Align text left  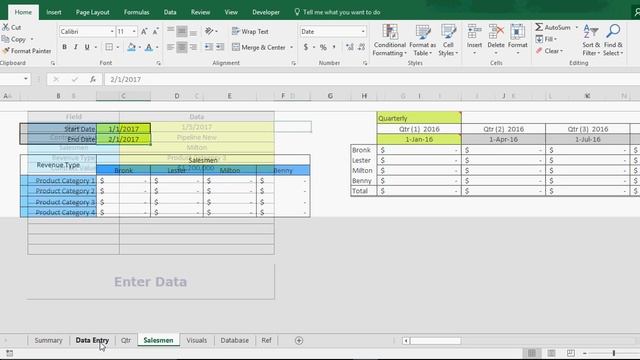pyautogui.click(x=171, y=47)
